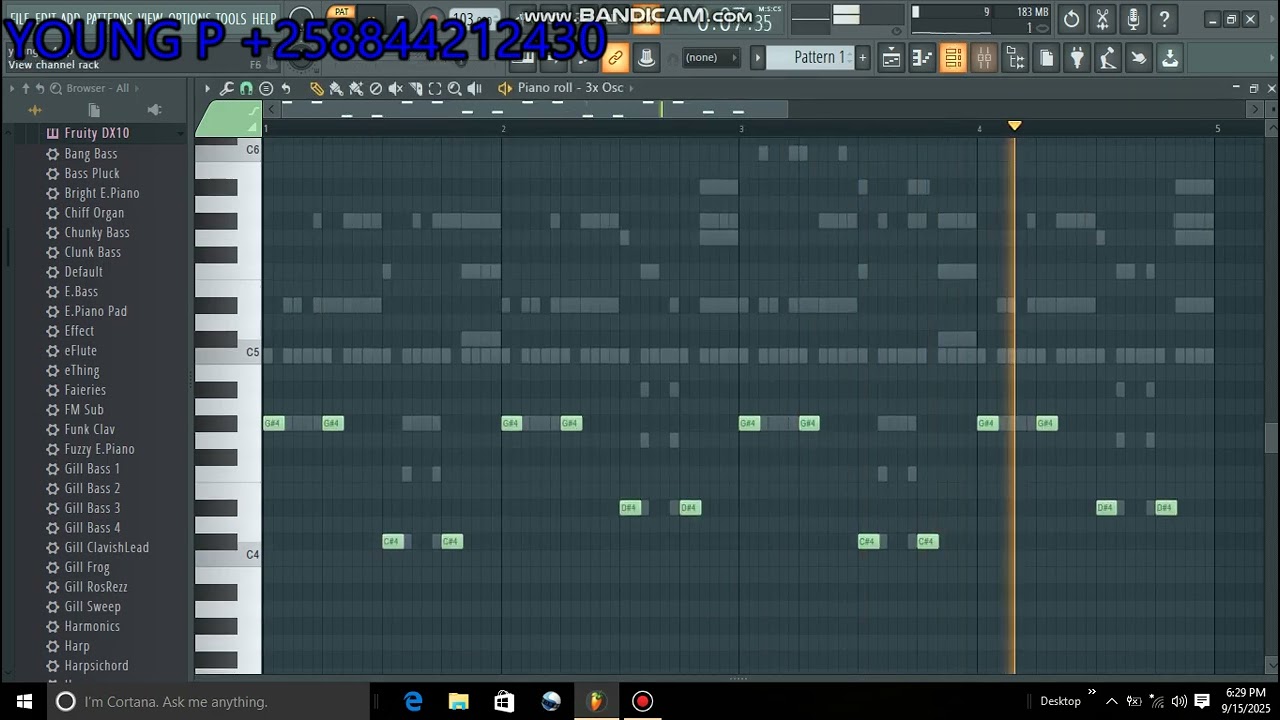This screenshot has width=1280, height=720.
Task: Click the scissors one-click audio recording icon
Action: coord(1102,19)
